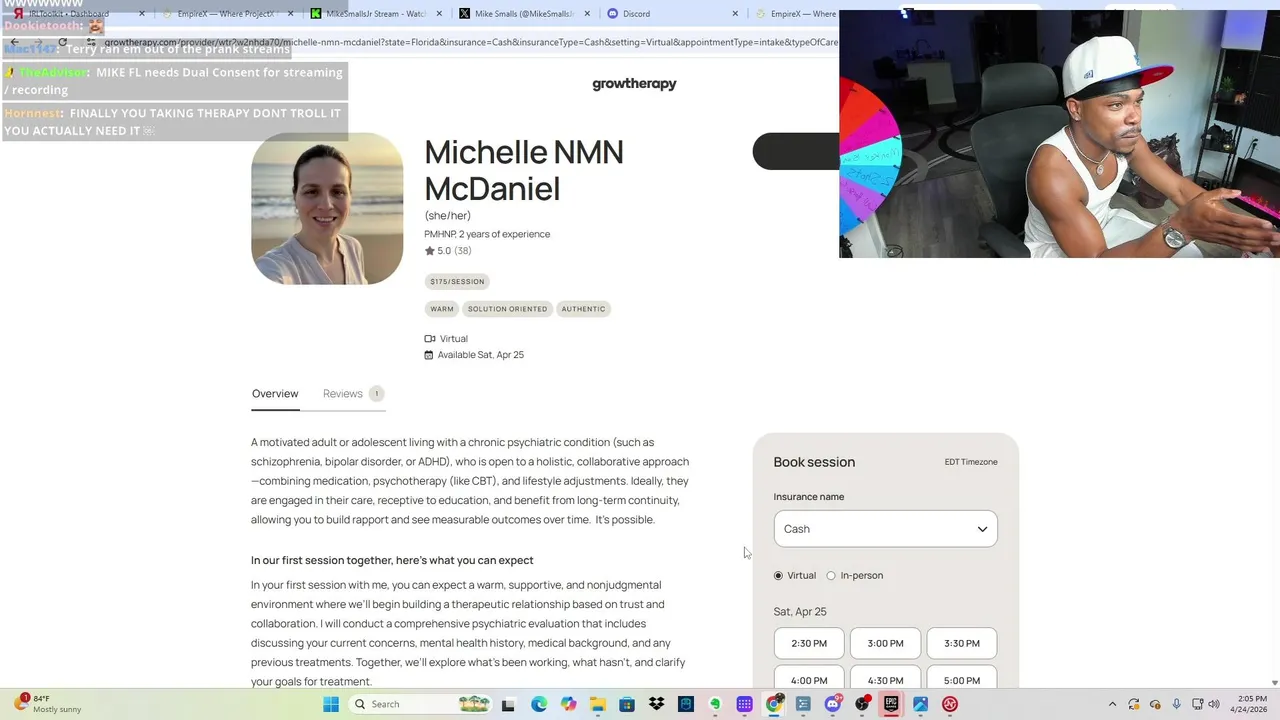Open Microsoft Store from the taskbar
The image size is (1280, 720).
627,704
